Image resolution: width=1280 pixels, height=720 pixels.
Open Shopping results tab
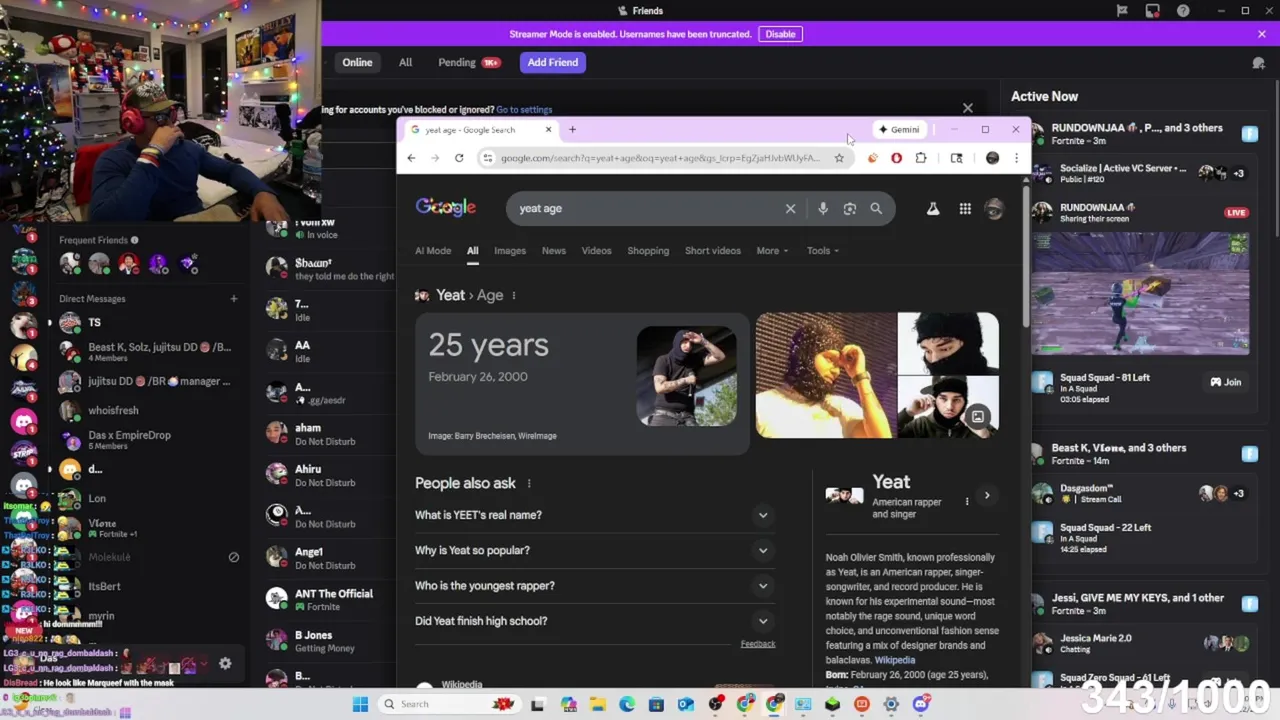coord(648,251)
